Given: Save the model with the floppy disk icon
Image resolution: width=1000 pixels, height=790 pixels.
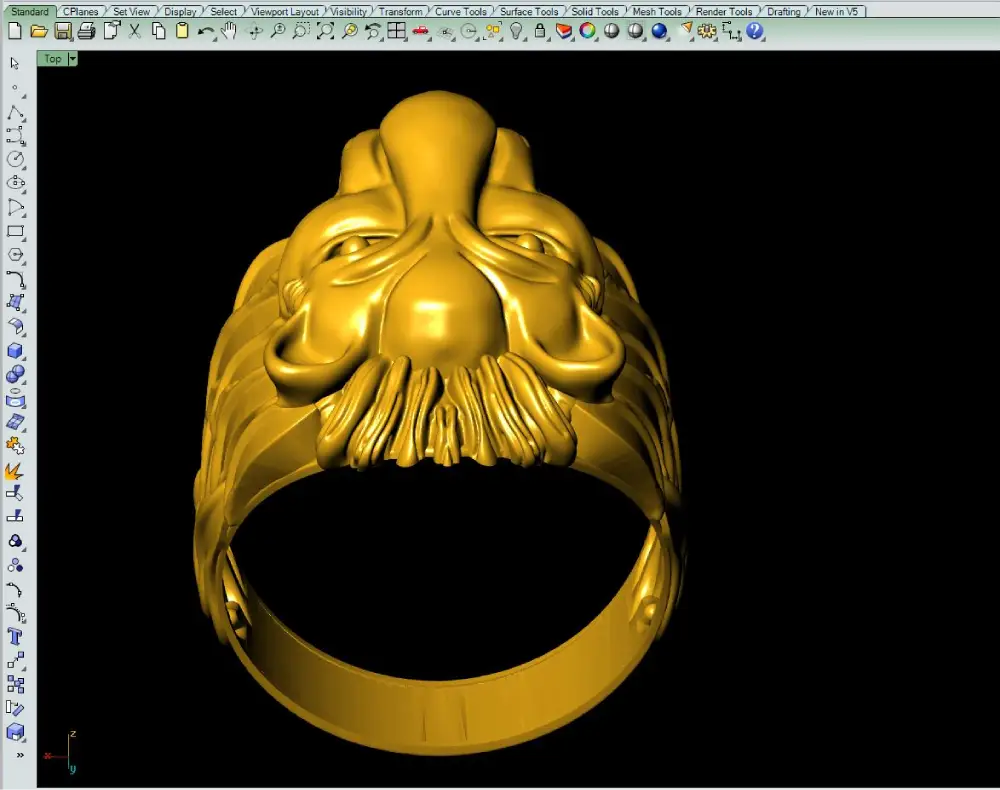Looking at the screenshot, I should coord(62,31).
